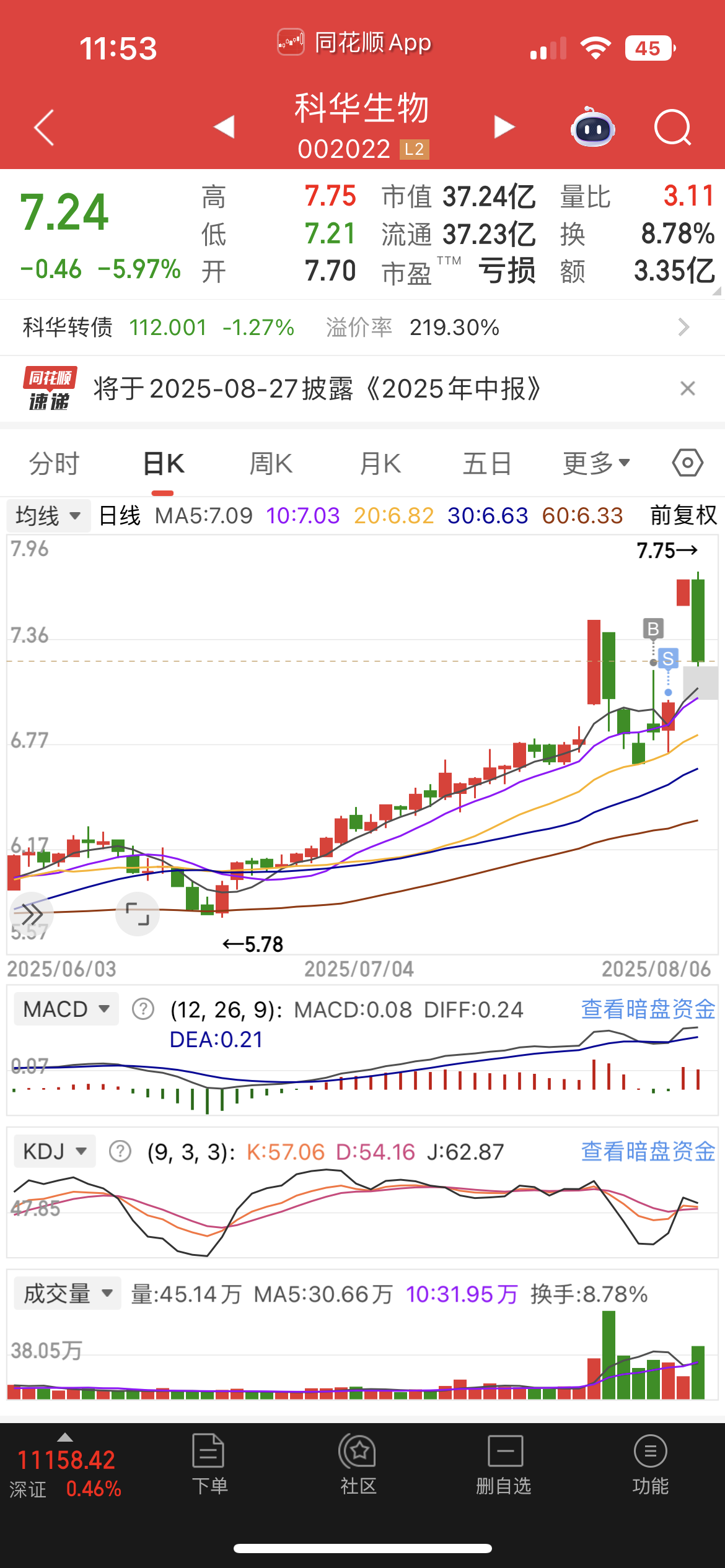Switch to next stock with right triangle
This screenshot has height=1568, width=725.
[x=504, y=126]
